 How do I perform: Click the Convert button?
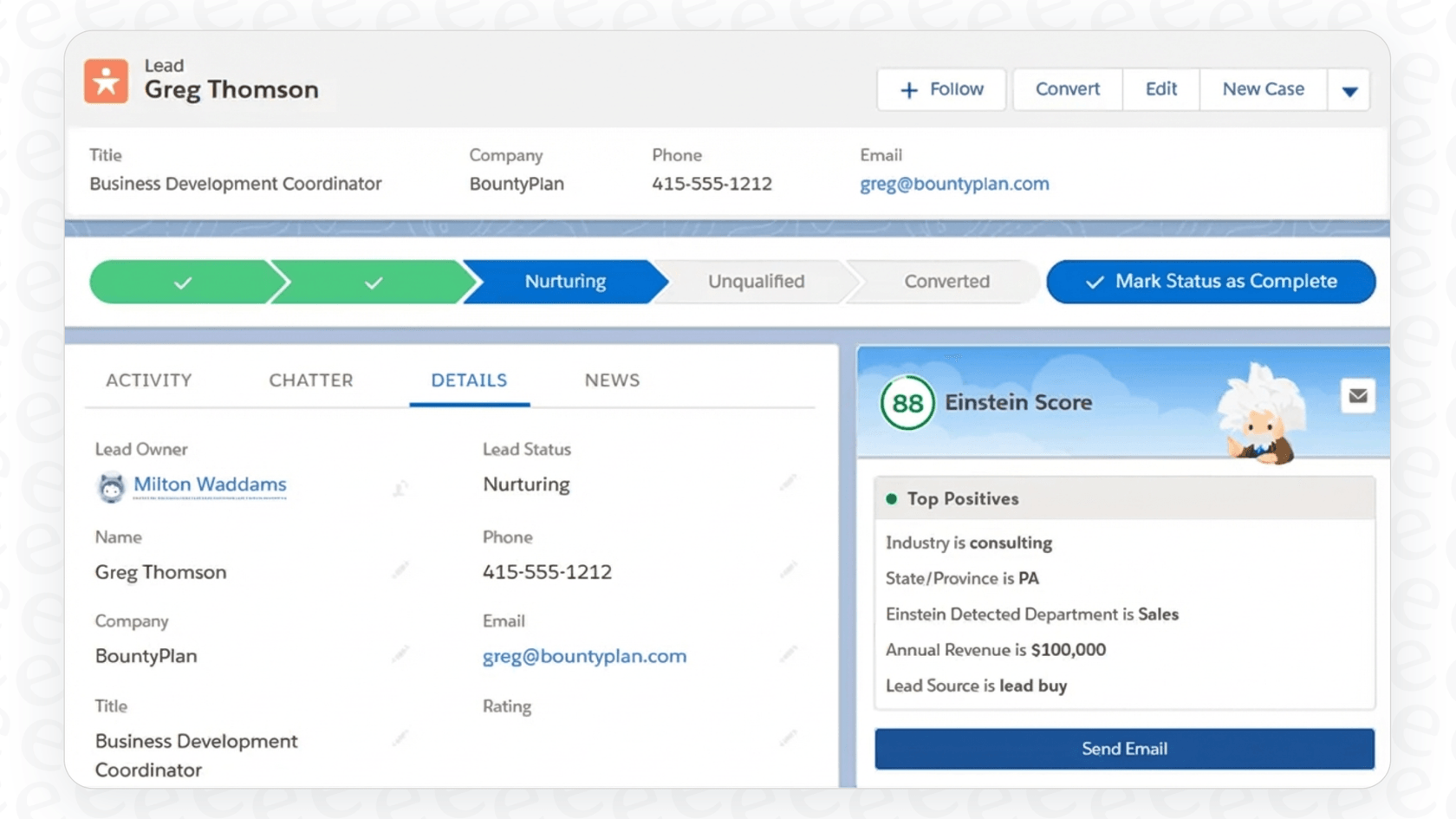click(1067, 89)
